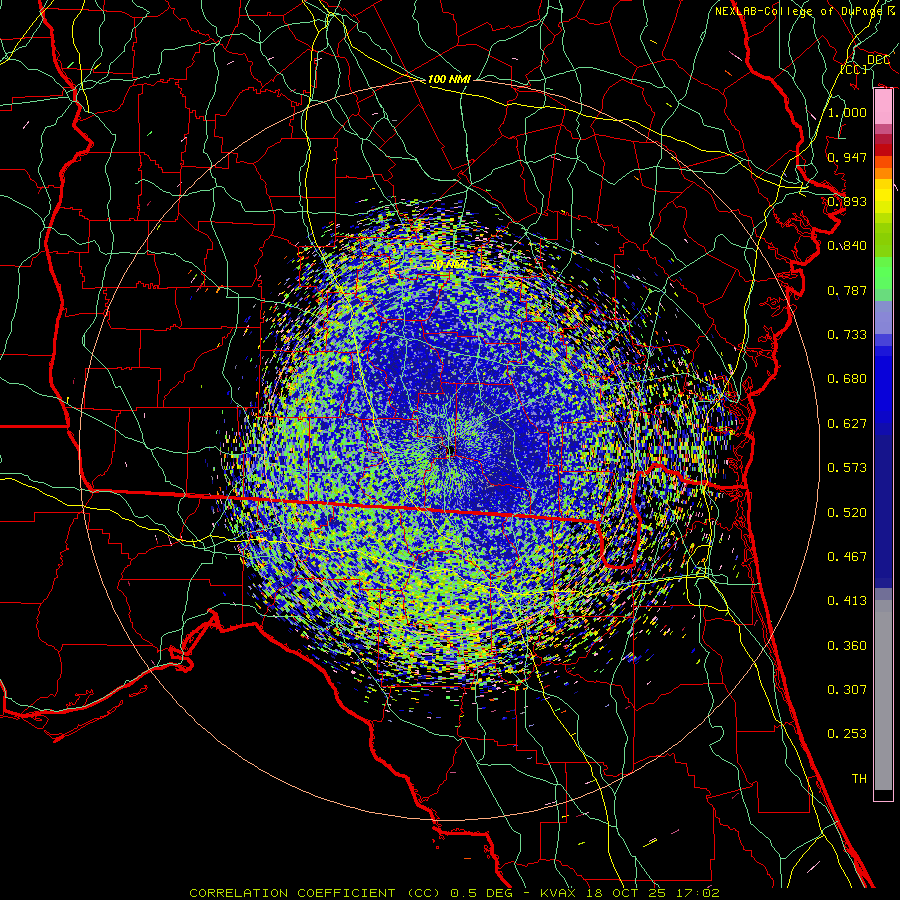Click the gray lower segment of the color bar
The image size is (900, 900).
pos(883,695)
